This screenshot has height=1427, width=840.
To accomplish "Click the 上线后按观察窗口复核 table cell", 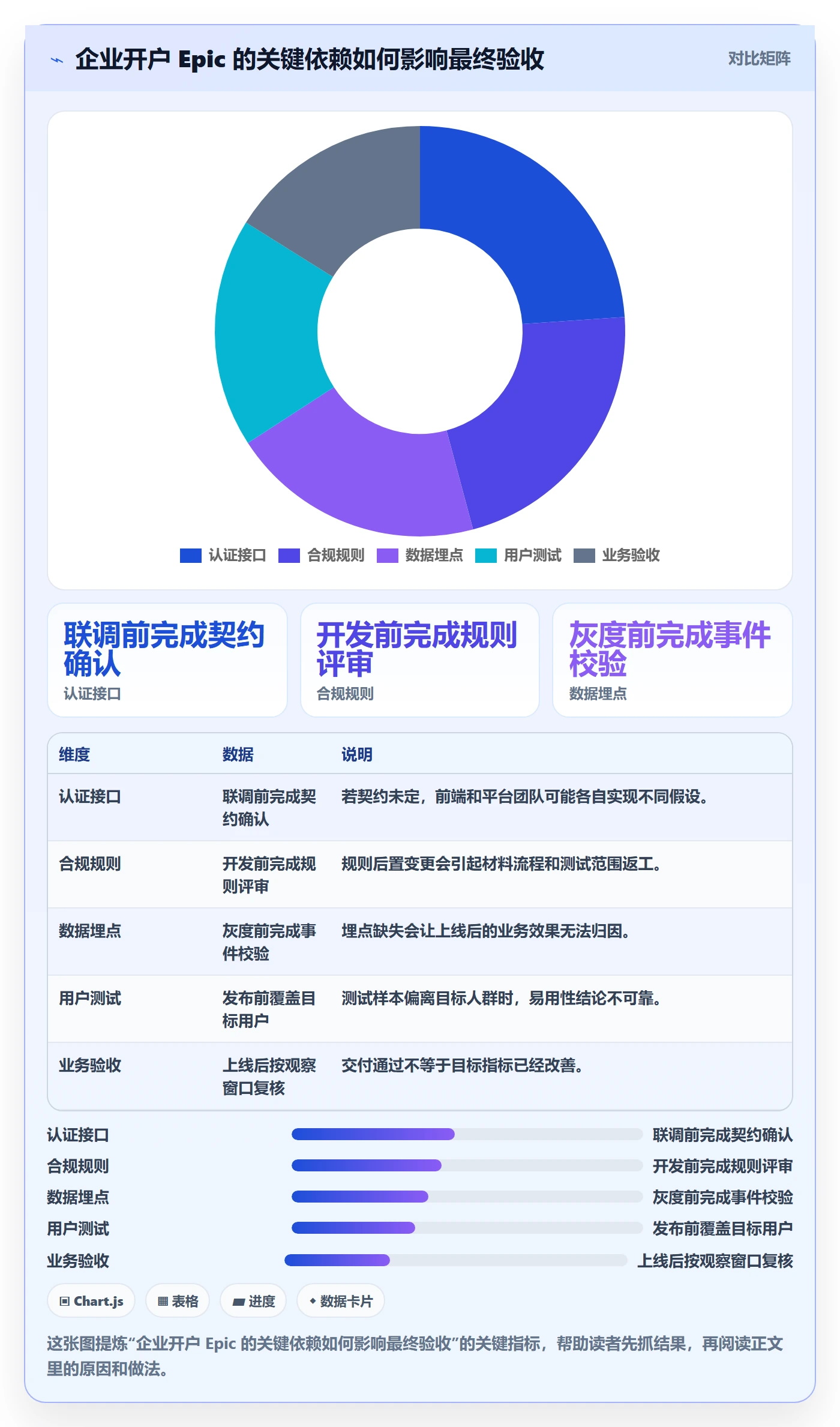I will click(x=269, y=1077).
